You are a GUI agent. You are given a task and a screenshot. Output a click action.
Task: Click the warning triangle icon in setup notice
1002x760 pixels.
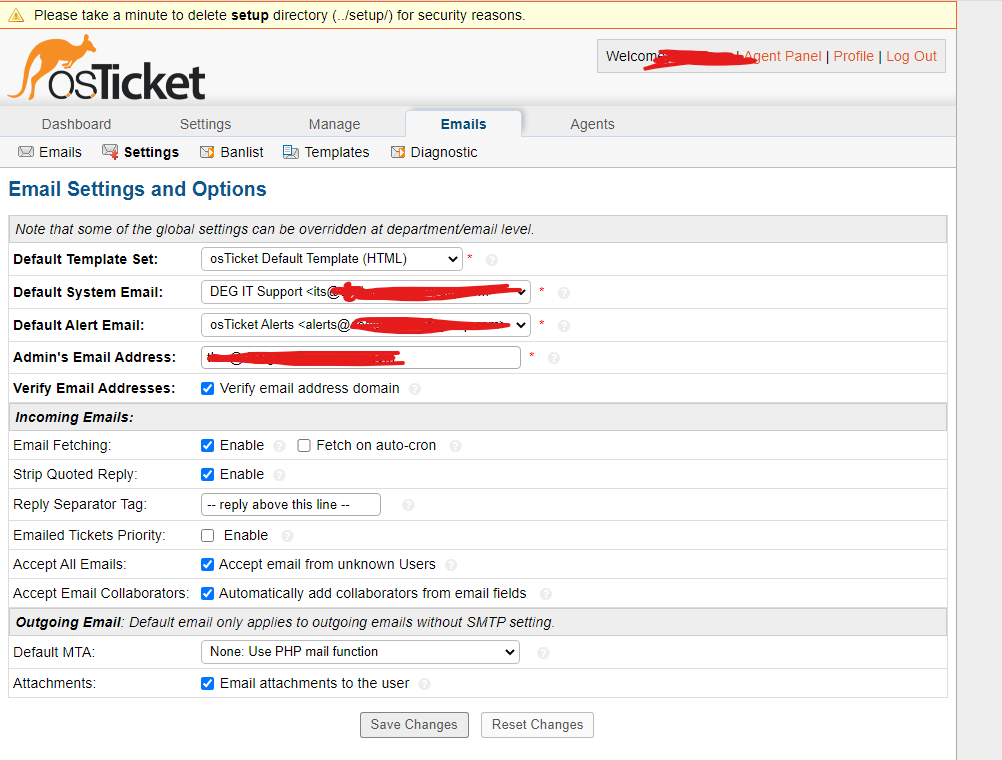pyautogui.click(x=16, y=15)
